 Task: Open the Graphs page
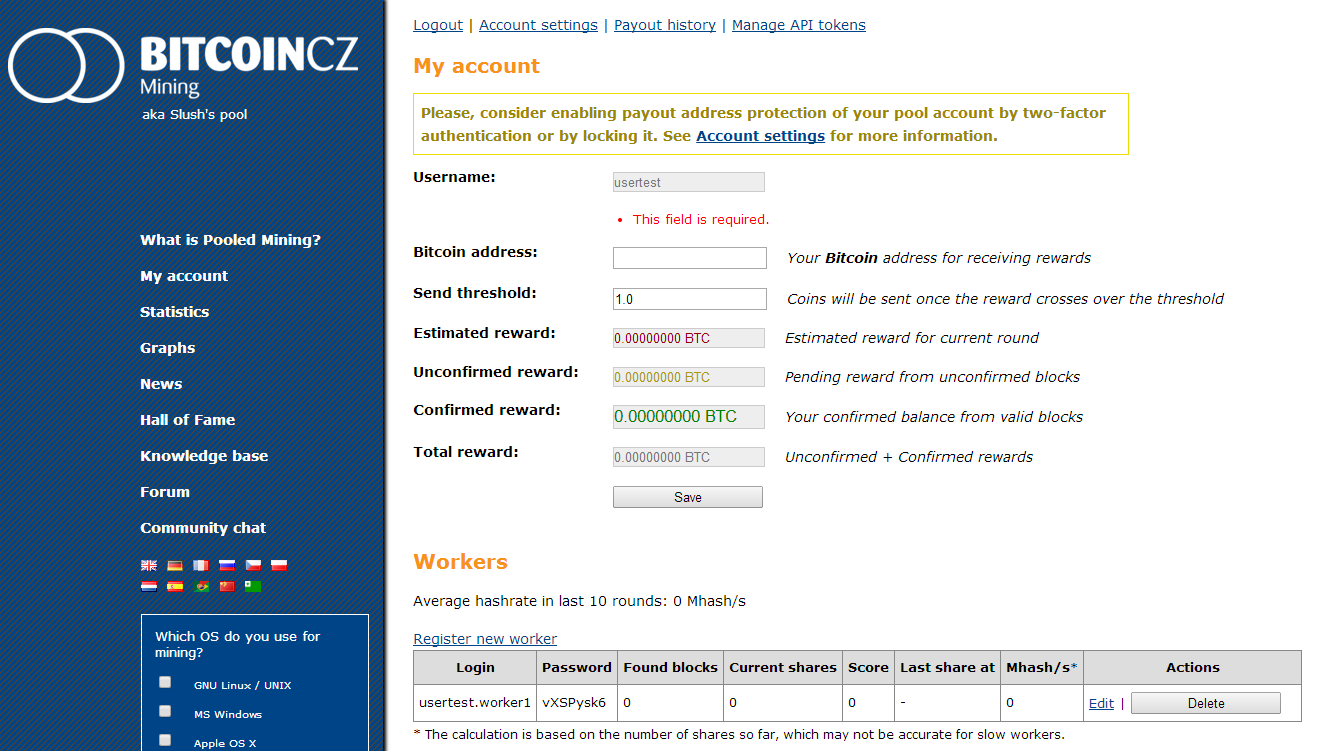pos(167,348)
